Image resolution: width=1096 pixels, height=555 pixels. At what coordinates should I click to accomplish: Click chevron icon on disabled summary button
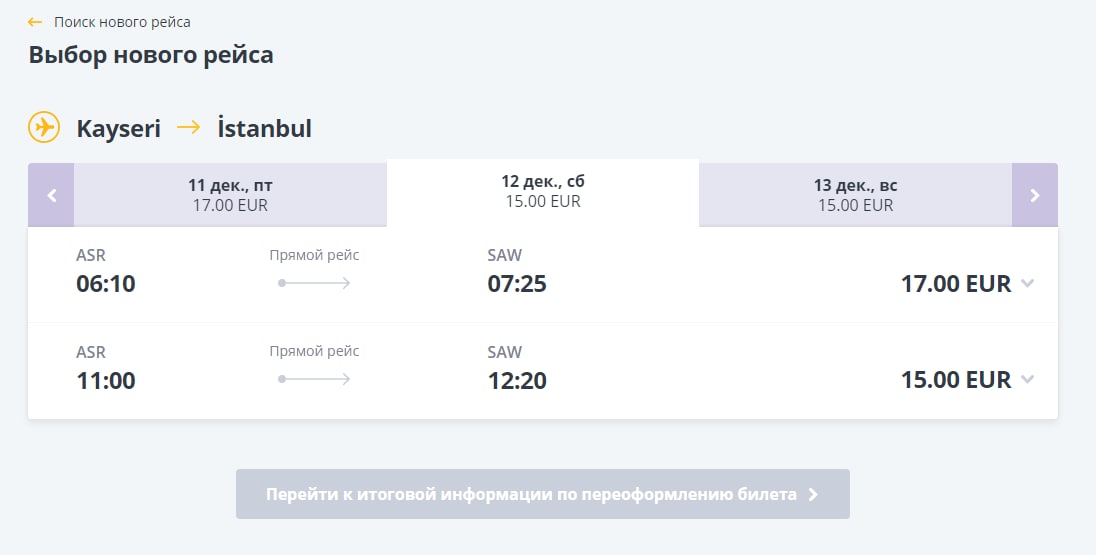[x=813, y=494]
